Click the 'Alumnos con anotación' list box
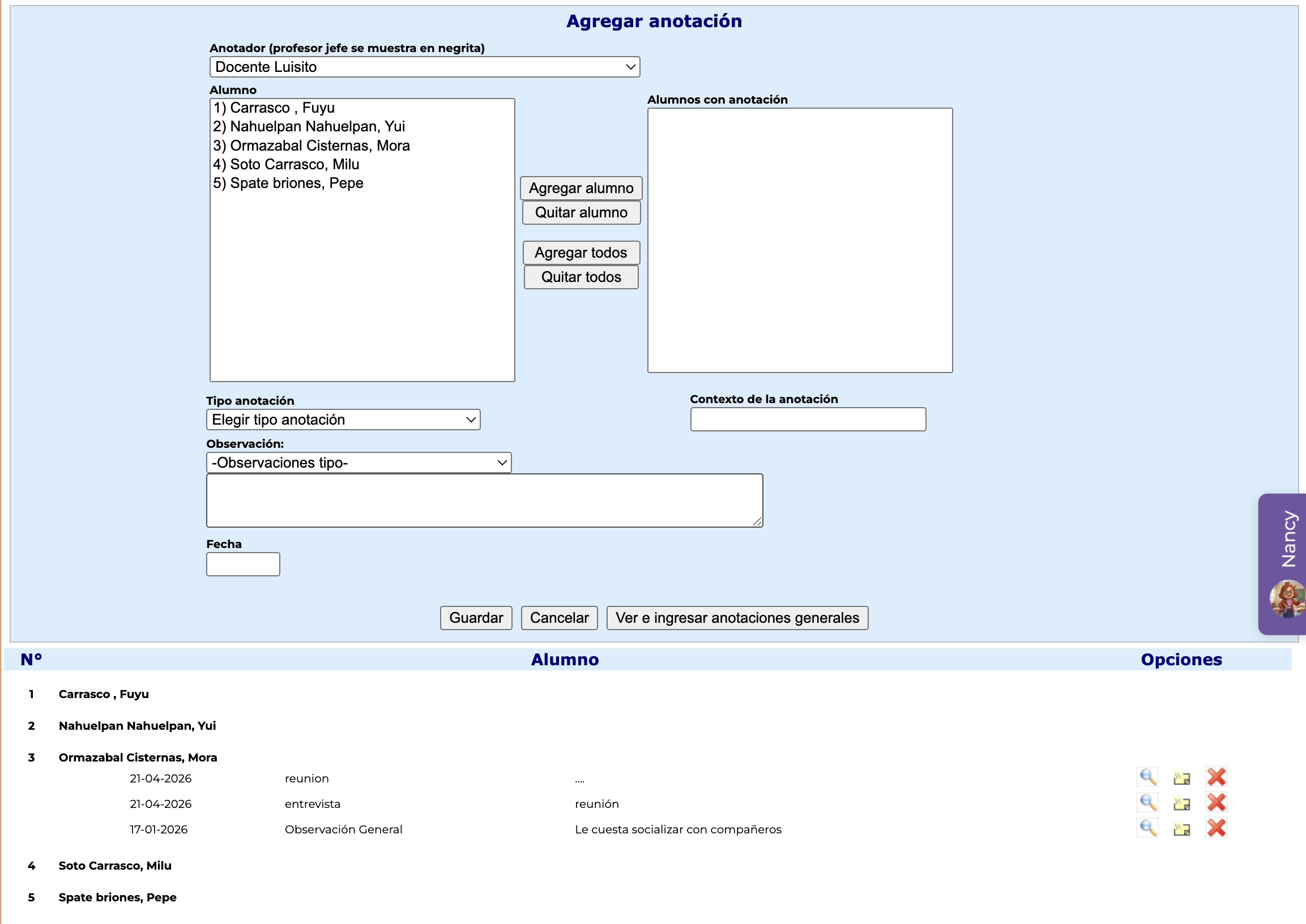Screen dimensions: 1306x924 [800, 241]
